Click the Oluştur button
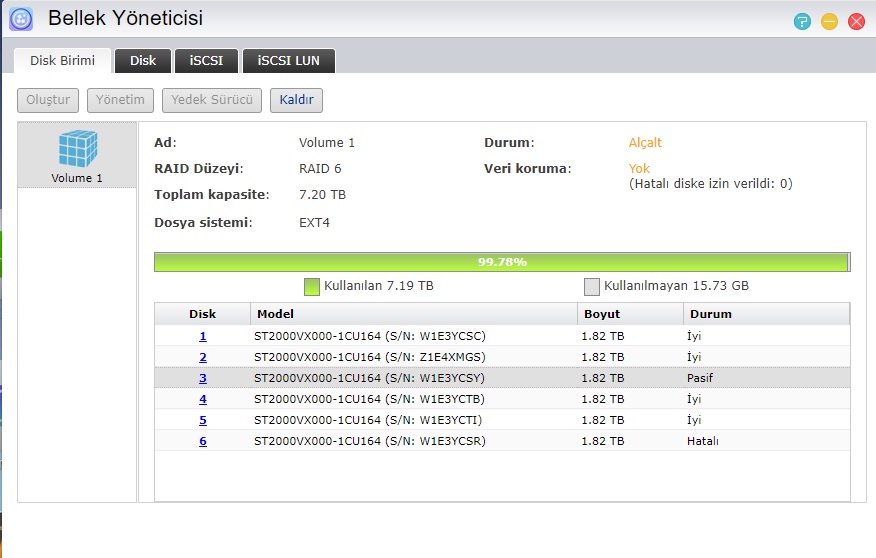 (48, 100)
